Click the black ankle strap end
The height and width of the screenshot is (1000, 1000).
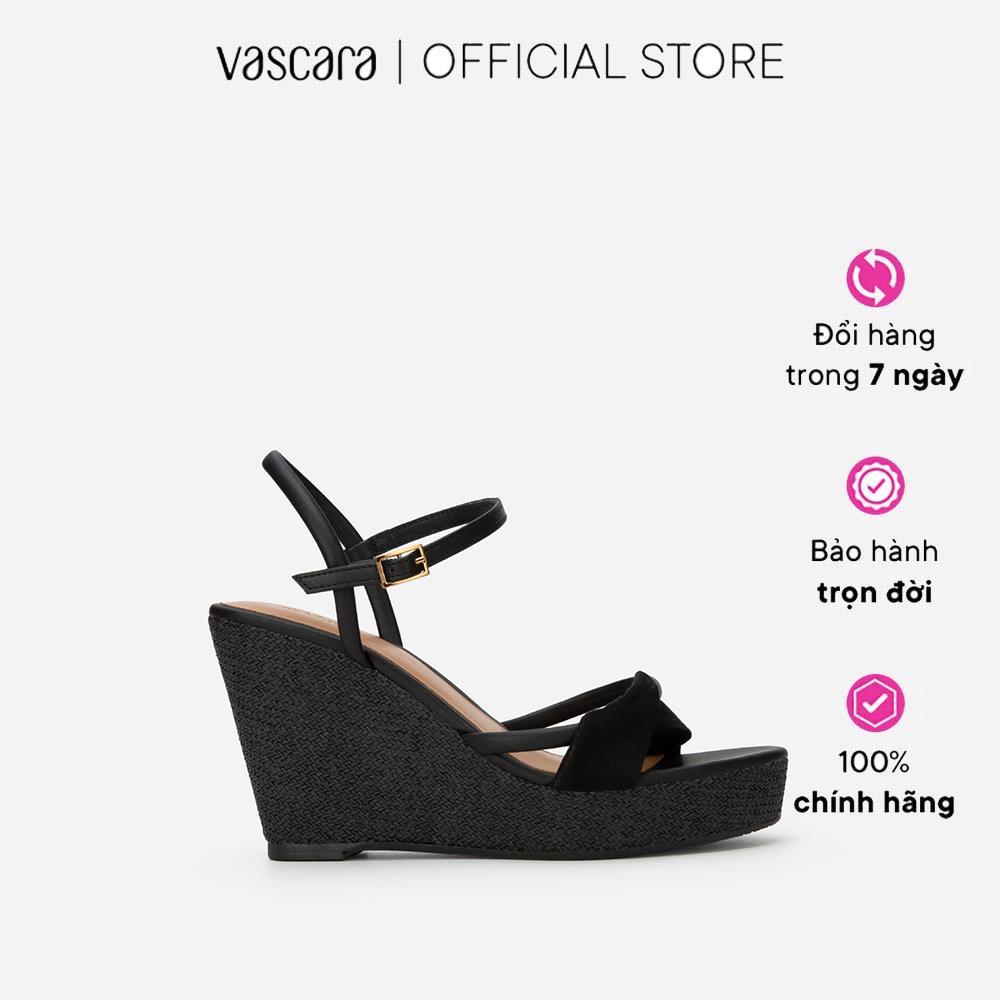coord(314,580)
